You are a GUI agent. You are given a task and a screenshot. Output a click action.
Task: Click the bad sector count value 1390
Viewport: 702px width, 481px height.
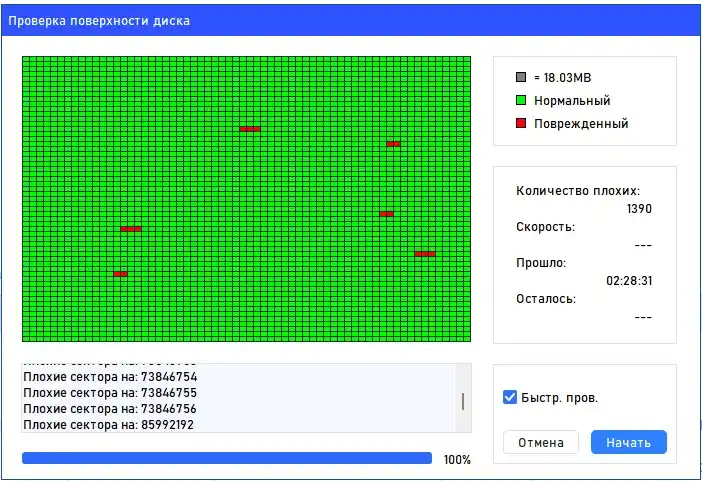click(639, 209)
